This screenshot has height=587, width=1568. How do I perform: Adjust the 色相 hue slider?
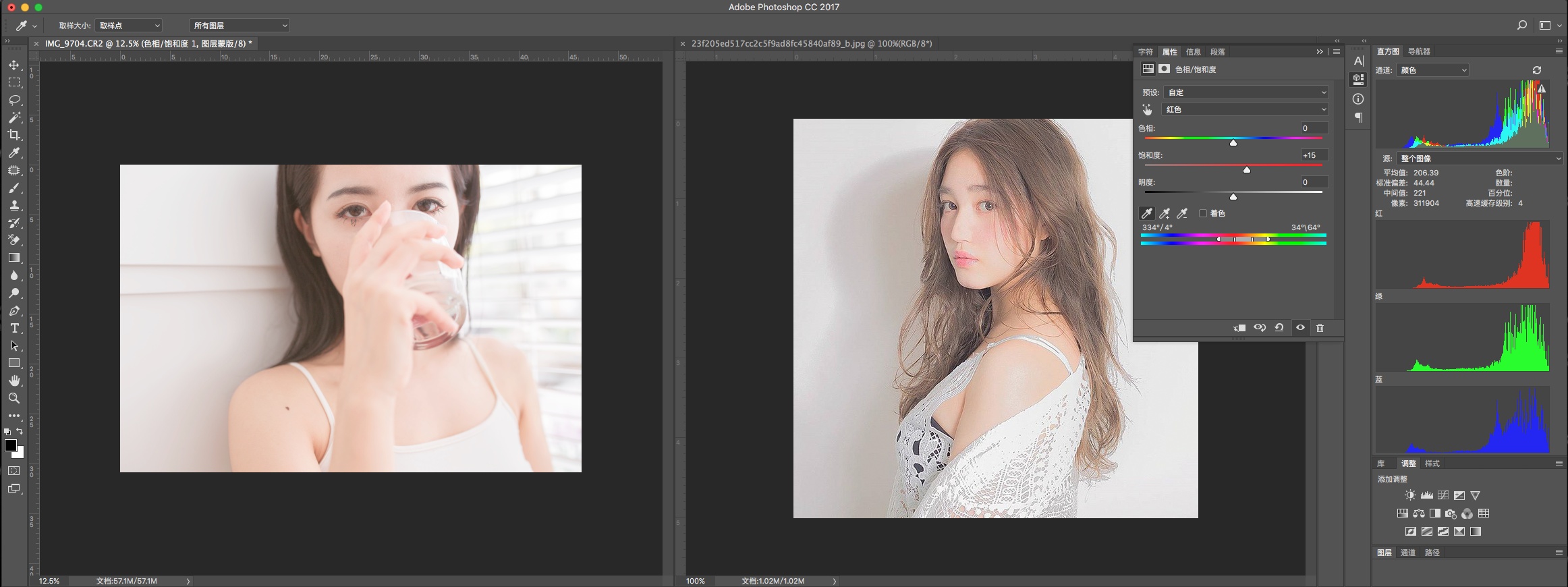tap(1233, 142)
